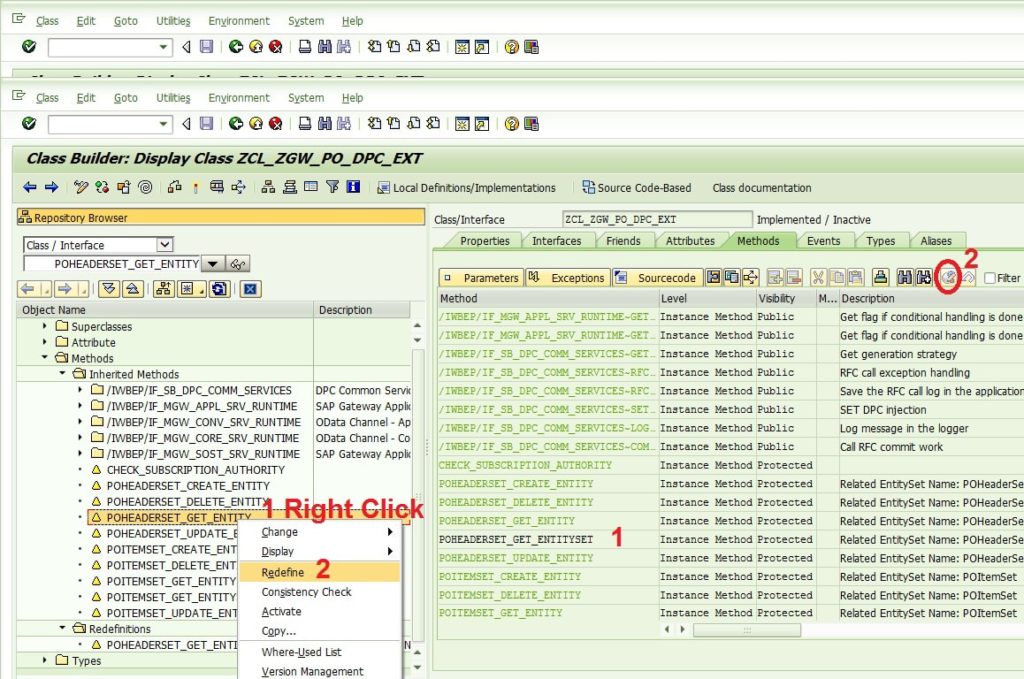Switch to the Attributes tab
This screenshot has width=1024, height=679.
coord(689,240)
